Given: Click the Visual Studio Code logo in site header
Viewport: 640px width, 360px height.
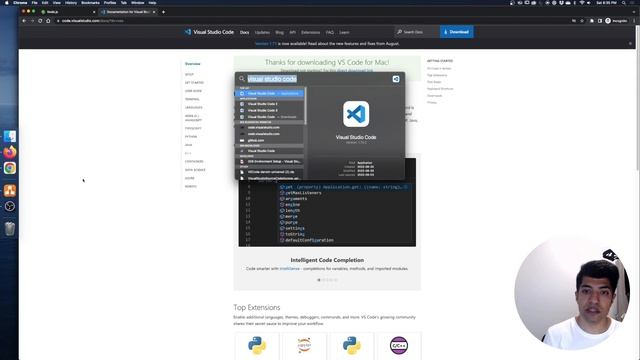Looking at the screenshot, I should tap(209, 32).
